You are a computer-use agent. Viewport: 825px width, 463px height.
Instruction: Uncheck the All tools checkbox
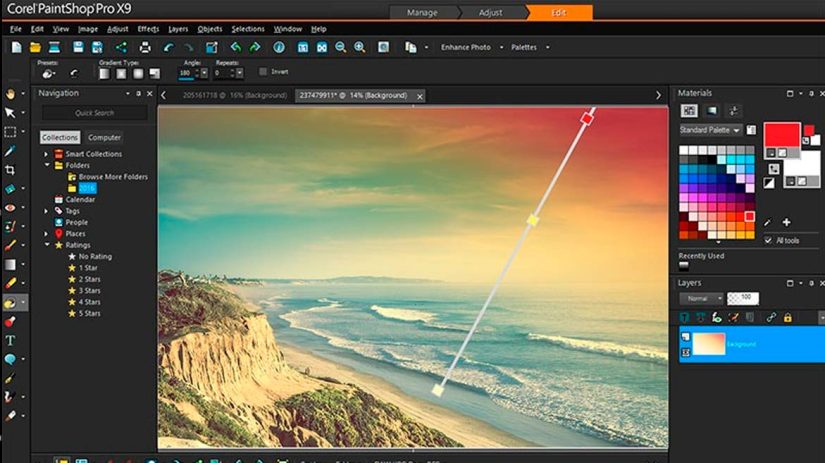[768, 240]
